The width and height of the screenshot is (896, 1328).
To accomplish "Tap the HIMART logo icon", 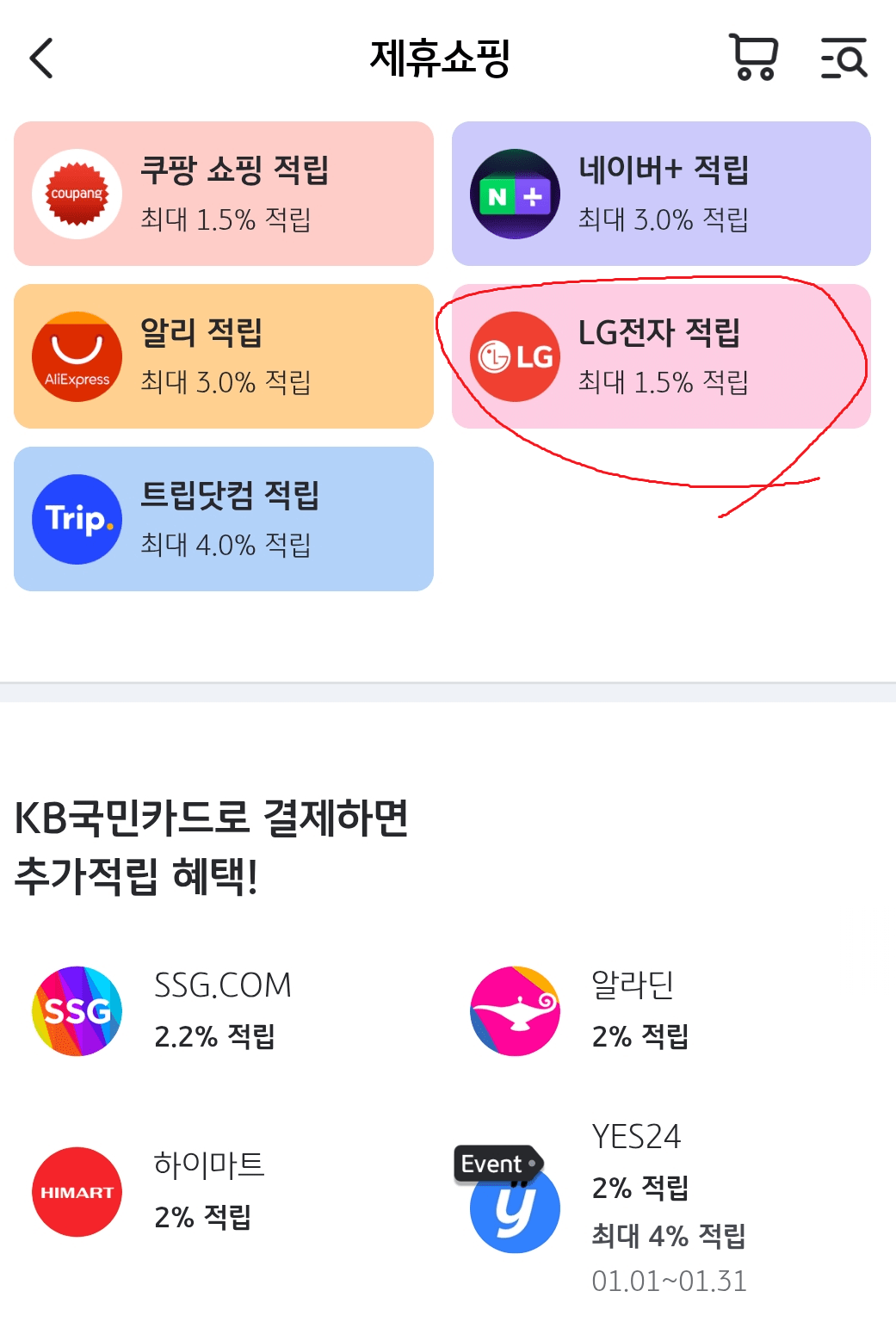I will pos(77,1192).
